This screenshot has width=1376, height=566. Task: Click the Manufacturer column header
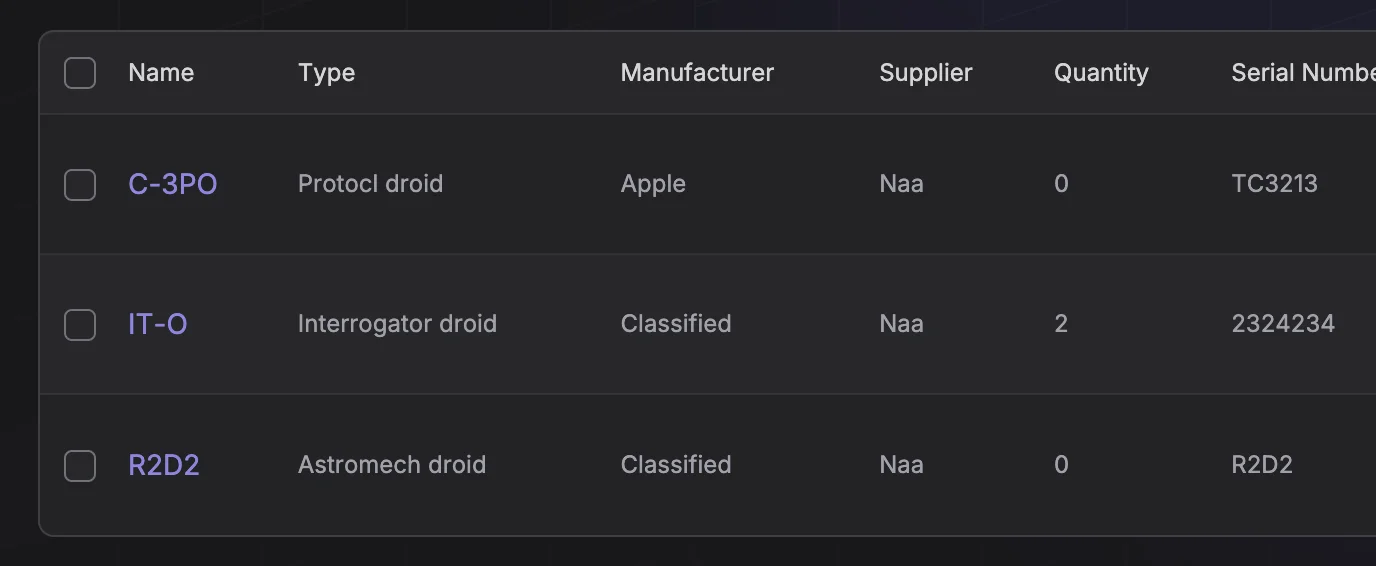coord(697,73)
